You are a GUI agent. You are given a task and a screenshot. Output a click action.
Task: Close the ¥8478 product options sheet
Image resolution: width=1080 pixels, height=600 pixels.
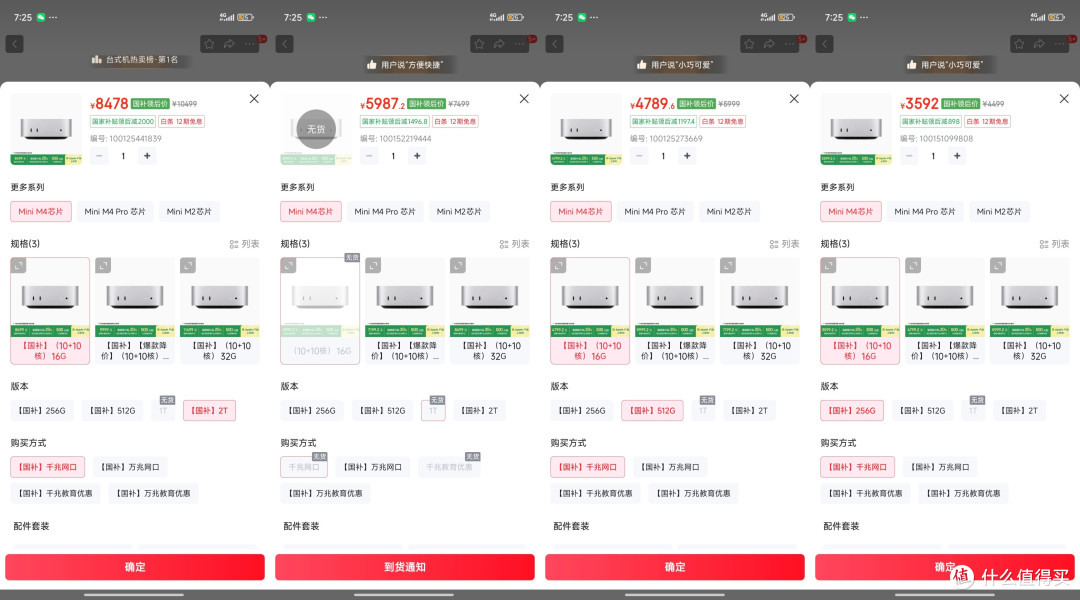pos(254,99)
